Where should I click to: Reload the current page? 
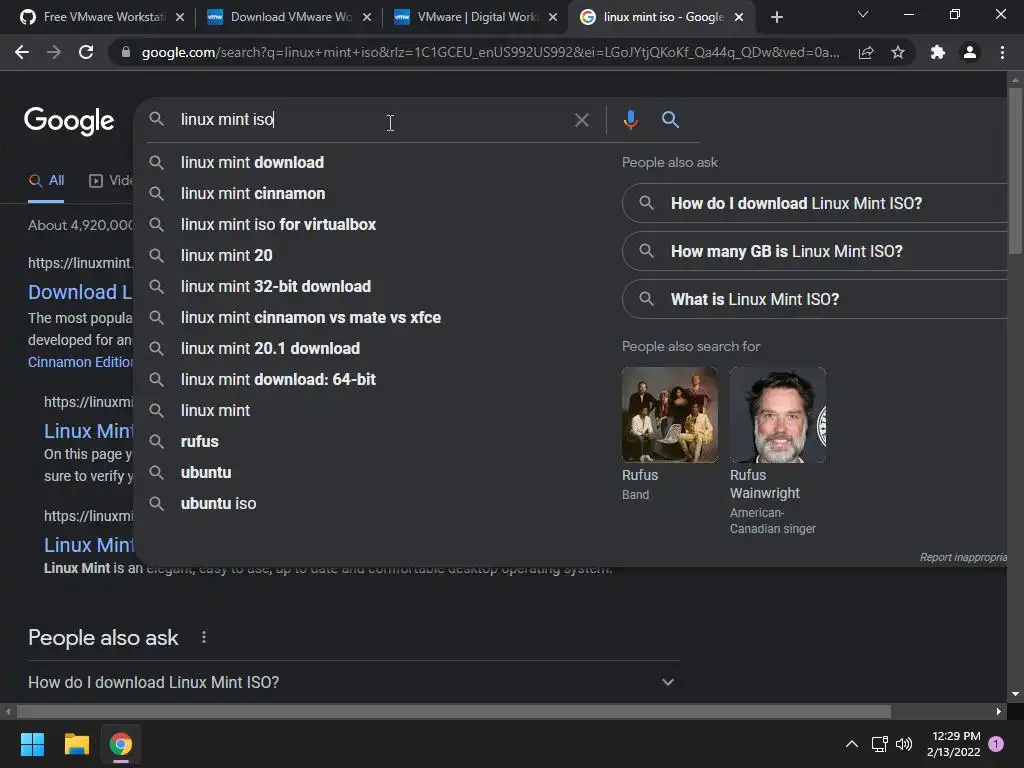click(86, 52)
